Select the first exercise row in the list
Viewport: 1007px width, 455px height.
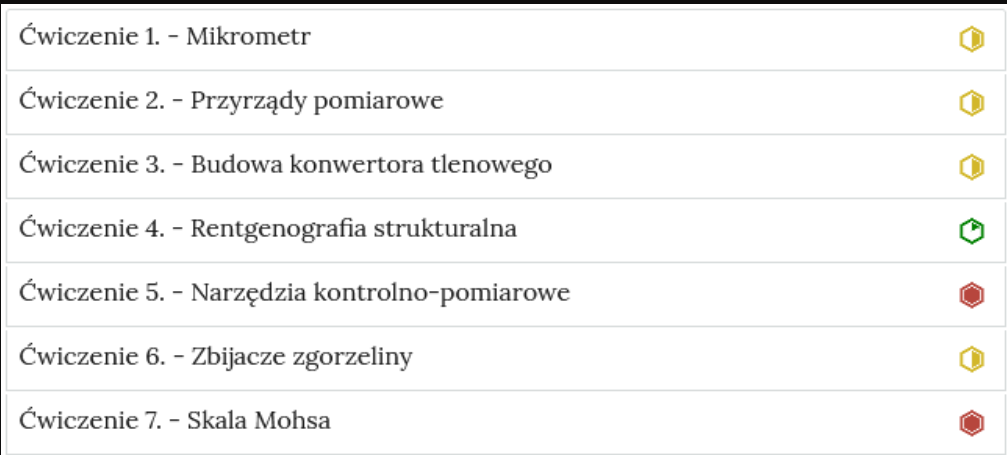click(x=505, y=40)
